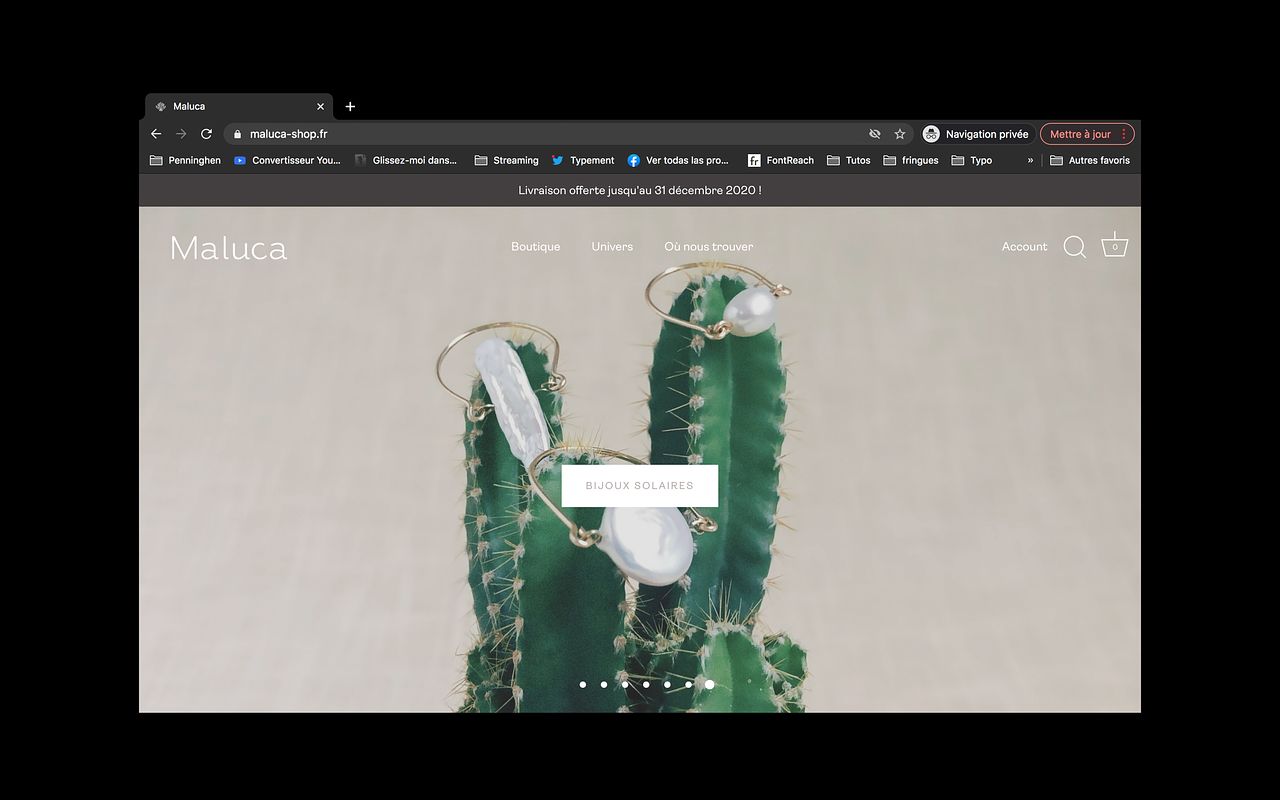1280x800 pixels.
Task: Click the crossed-eye tracking protection icon
Action: 875,134
